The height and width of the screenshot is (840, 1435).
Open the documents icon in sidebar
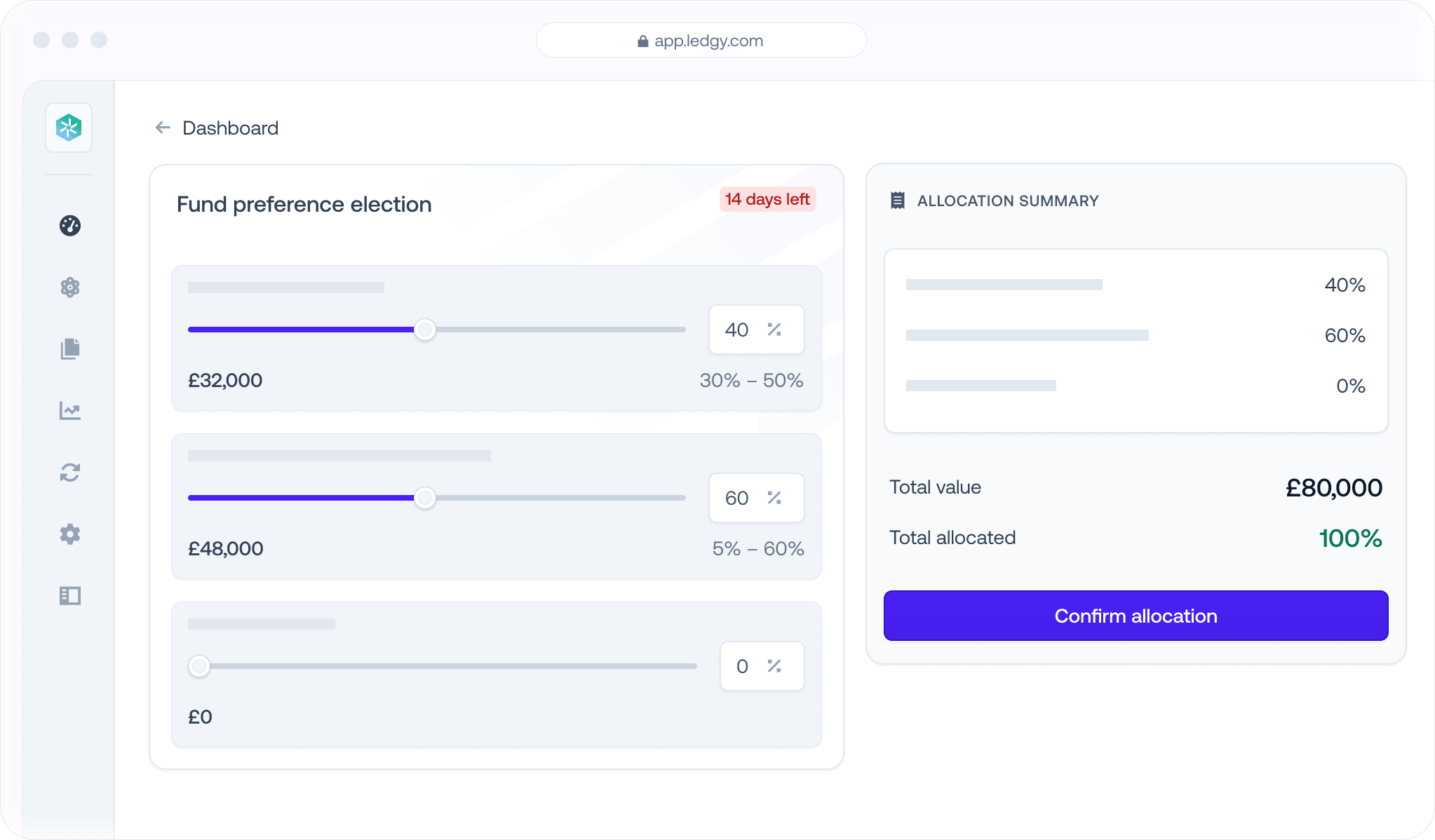70,348
